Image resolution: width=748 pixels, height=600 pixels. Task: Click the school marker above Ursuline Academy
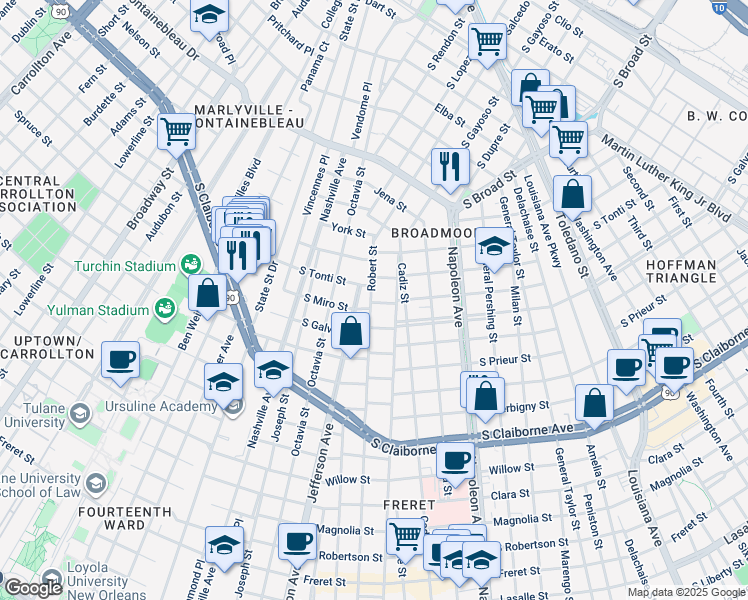(223, 383)
